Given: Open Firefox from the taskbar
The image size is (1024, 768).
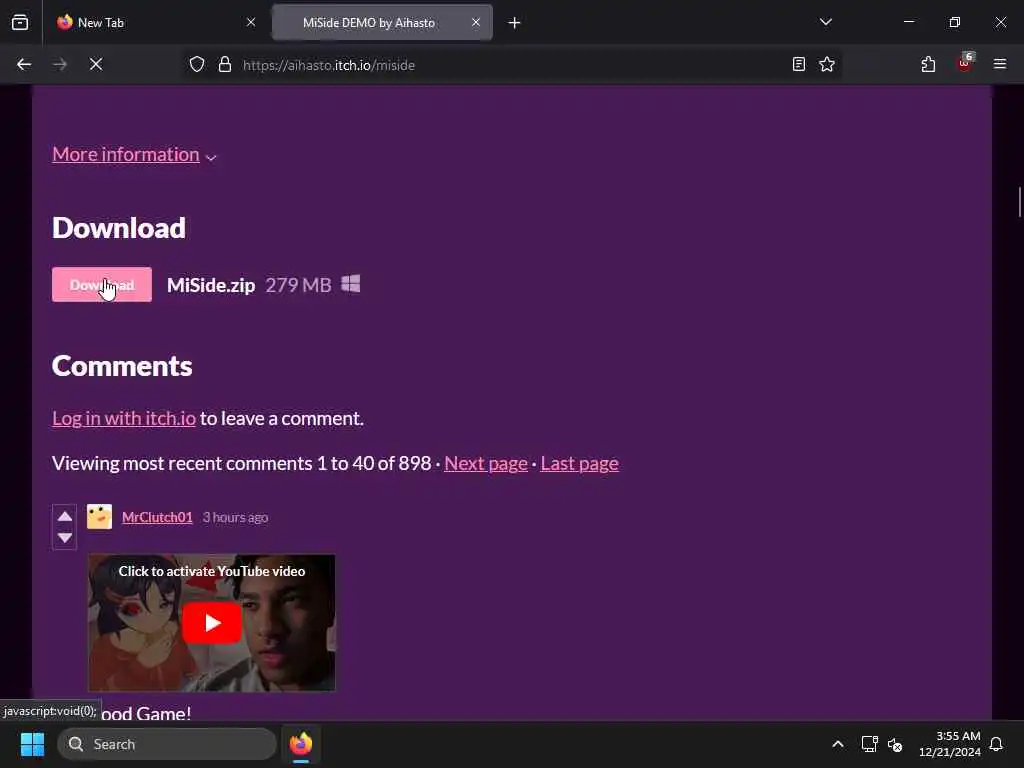Looking at the screenshot, I should (x=301, y=744).
